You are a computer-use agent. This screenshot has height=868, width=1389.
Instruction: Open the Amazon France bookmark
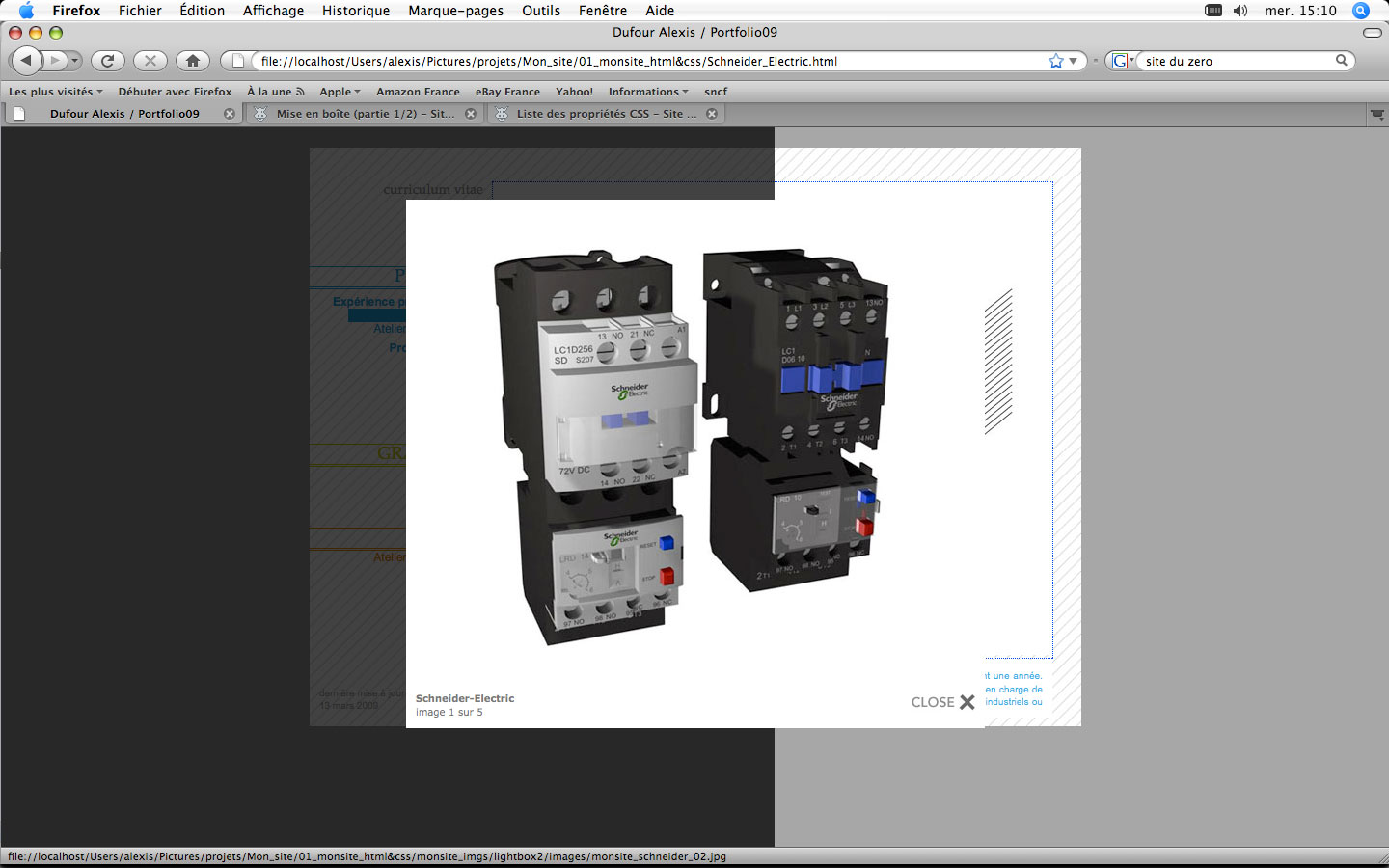pyautogui.click(x=418, y=92)
